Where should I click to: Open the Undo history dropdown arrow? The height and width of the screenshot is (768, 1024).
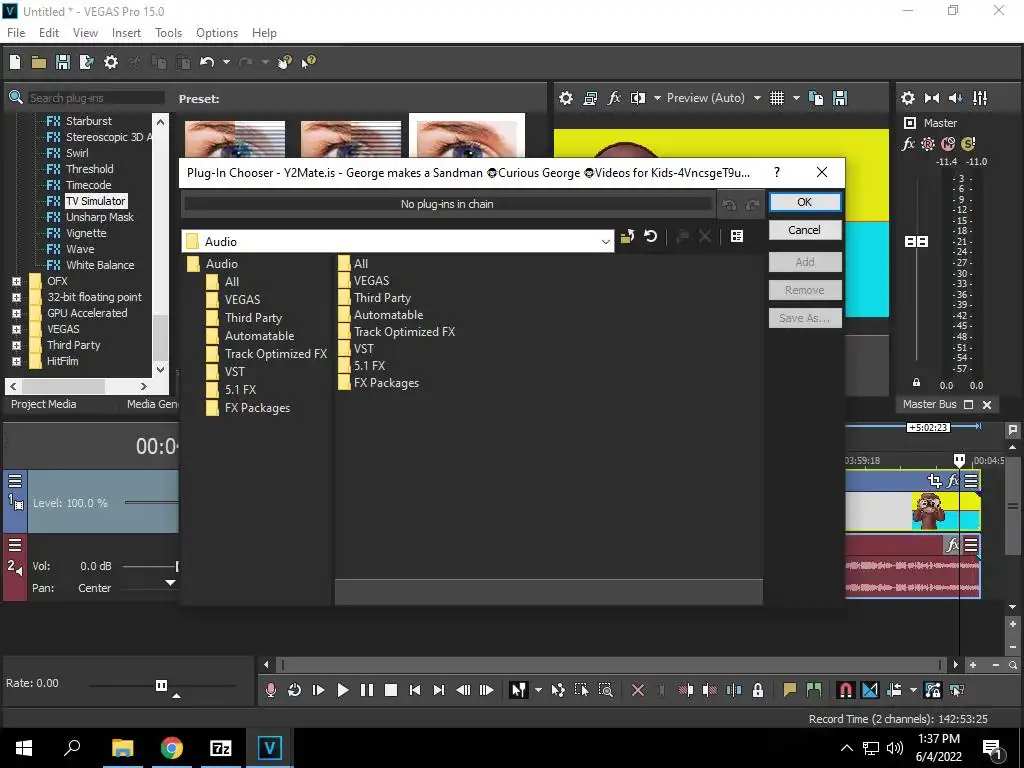coord(226,62)
